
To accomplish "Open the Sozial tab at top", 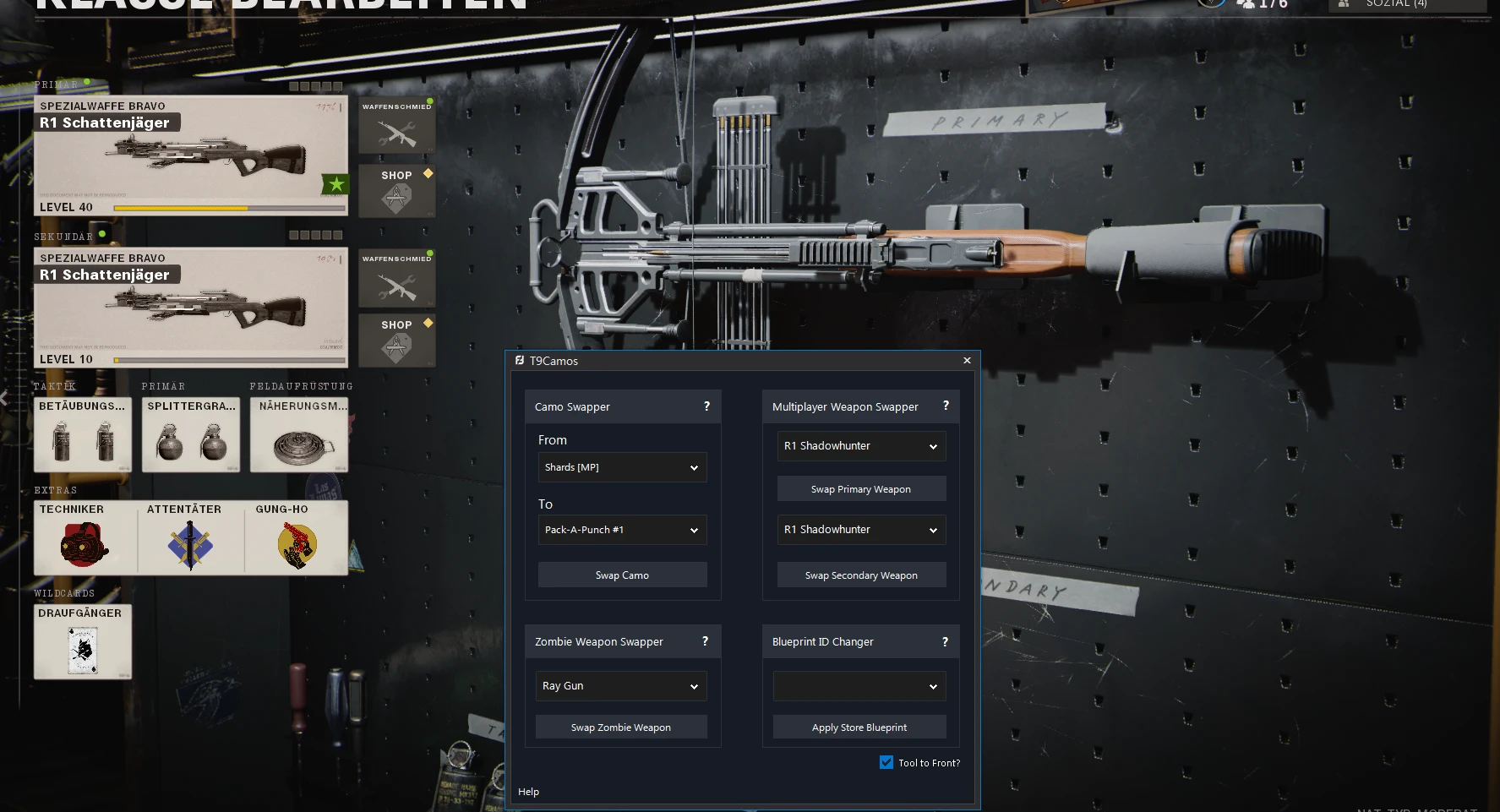I will [x=1396, y=4].
